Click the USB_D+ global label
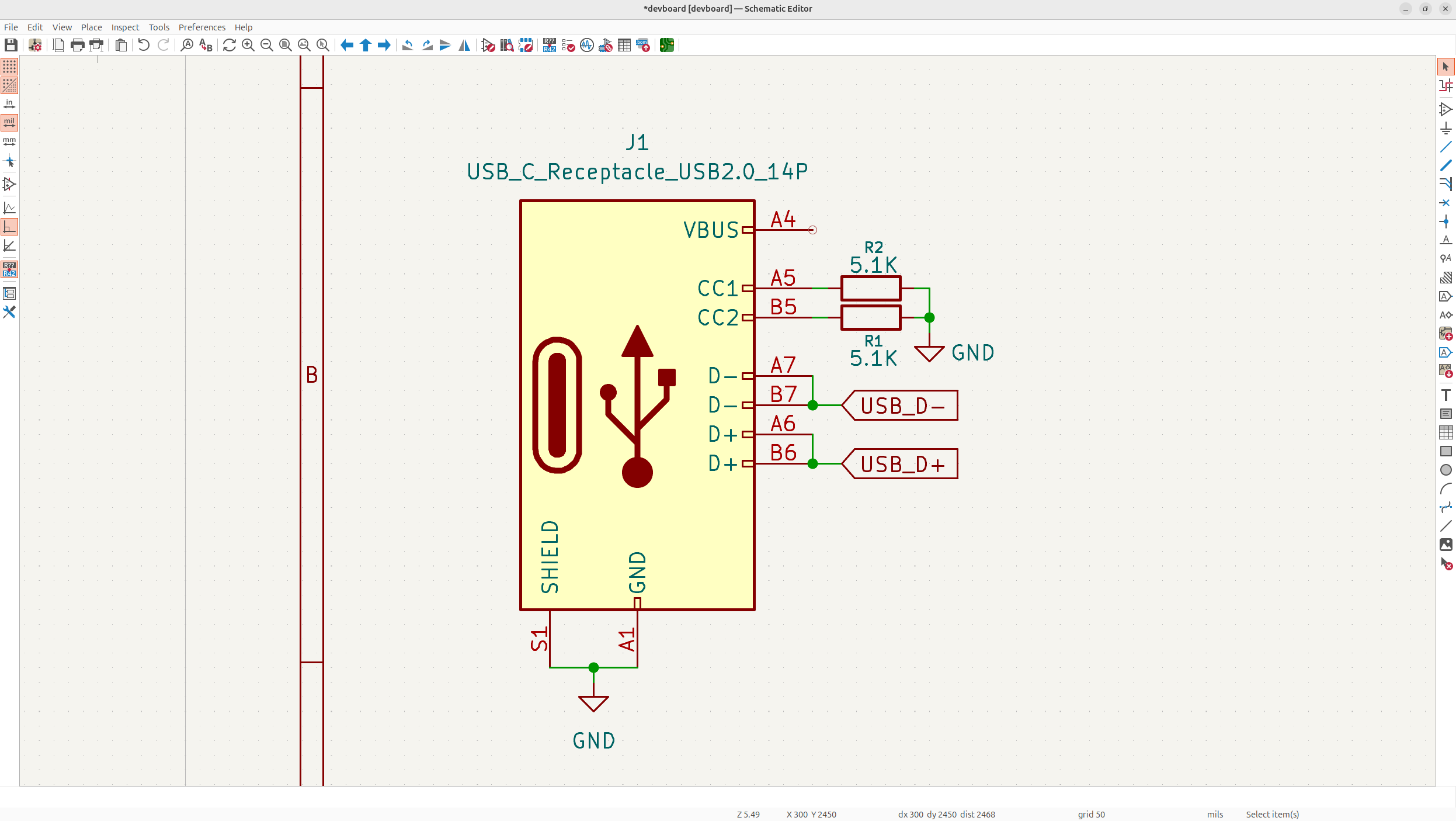 [902, 464]
